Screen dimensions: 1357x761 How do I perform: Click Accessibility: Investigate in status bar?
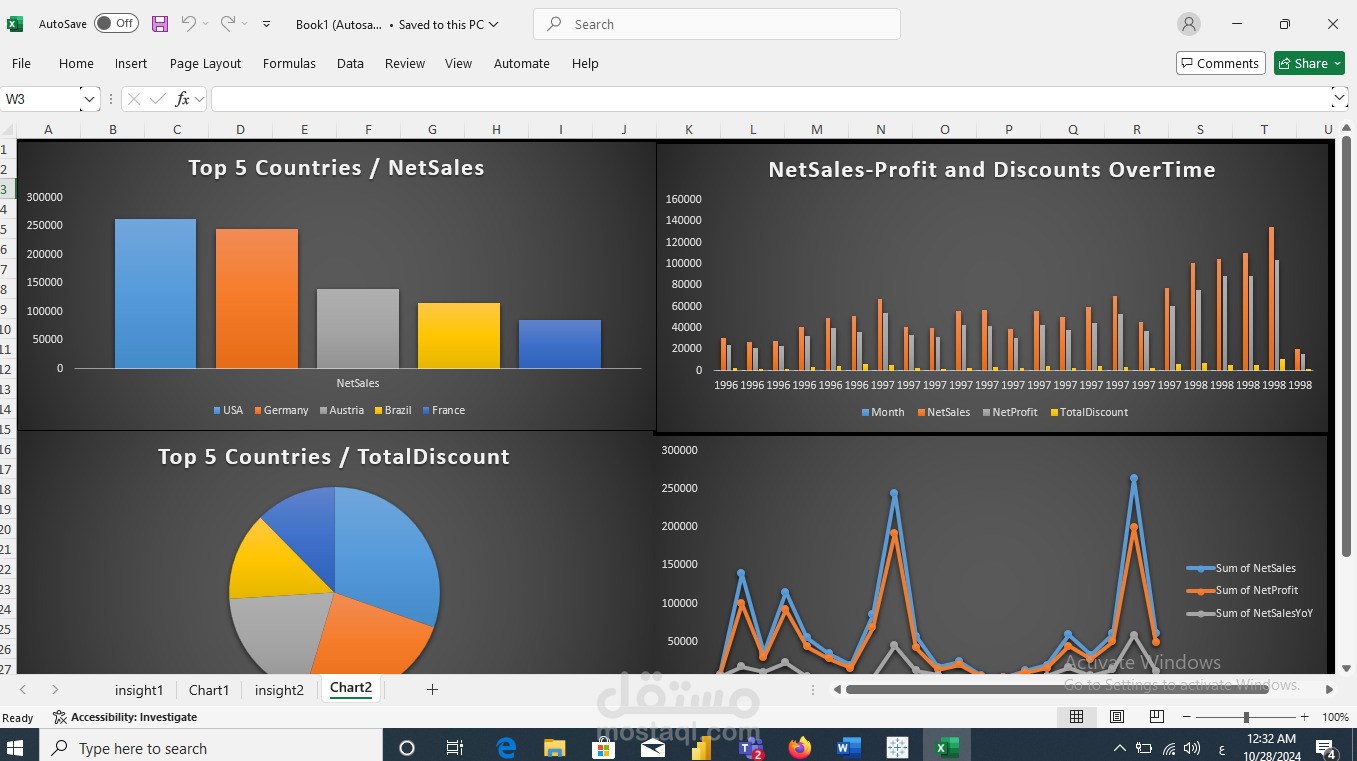tap(125, 717)
